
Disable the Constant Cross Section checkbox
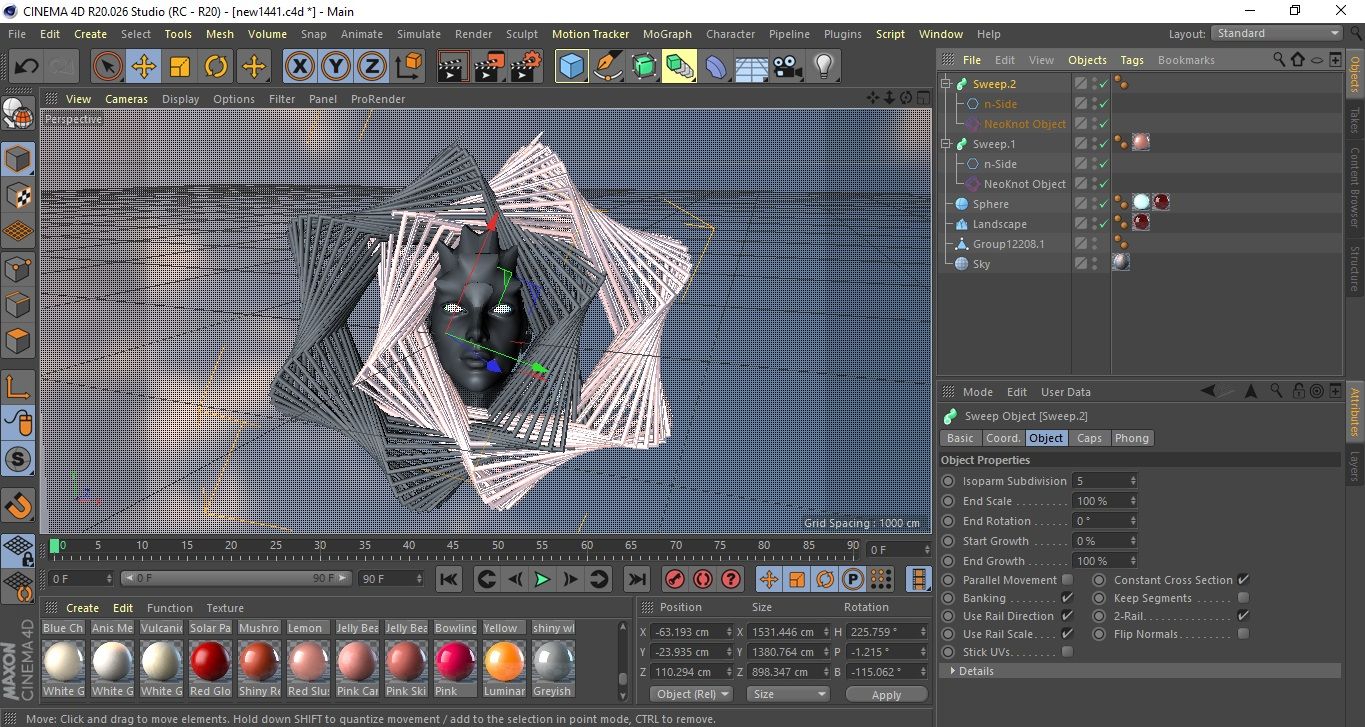tap(1243, 580)
